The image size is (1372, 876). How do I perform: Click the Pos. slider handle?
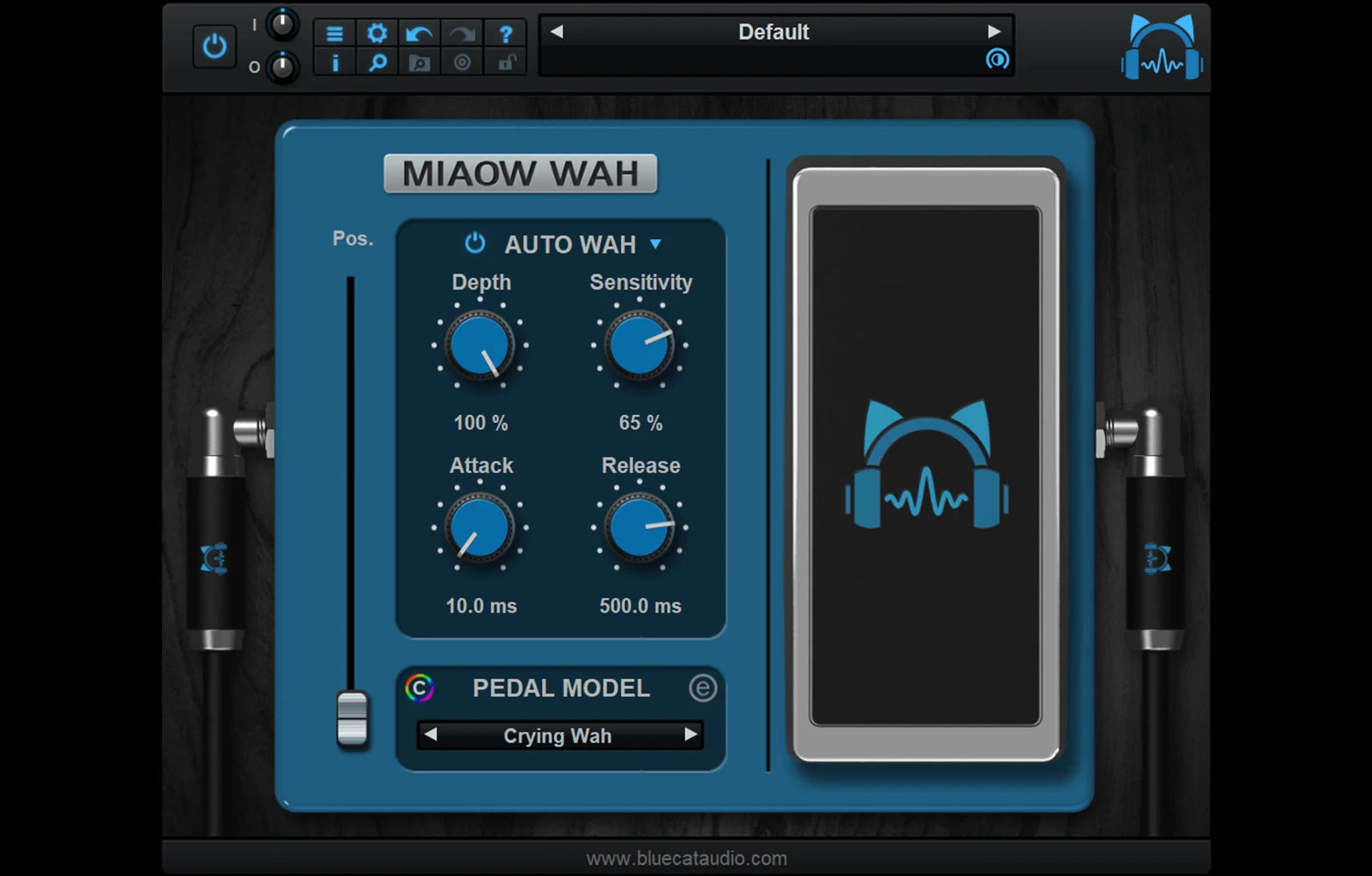tap(352, 718)
